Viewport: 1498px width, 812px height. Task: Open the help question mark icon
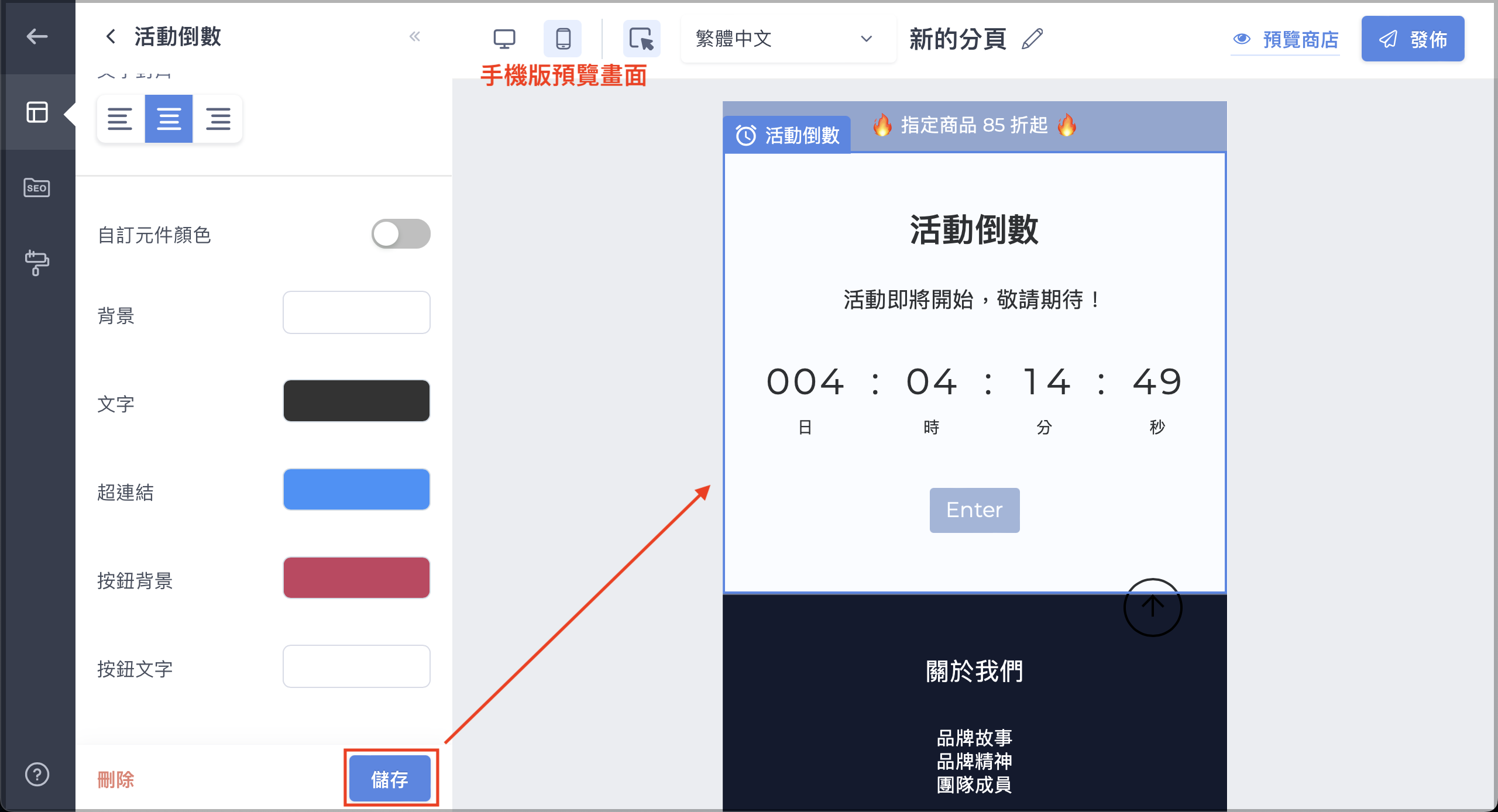(37, 774)
